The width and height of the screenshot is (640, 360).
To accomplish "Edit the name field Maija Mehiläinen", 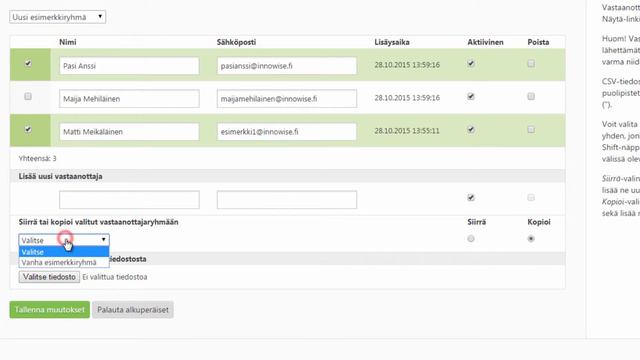I will [129, 99].
